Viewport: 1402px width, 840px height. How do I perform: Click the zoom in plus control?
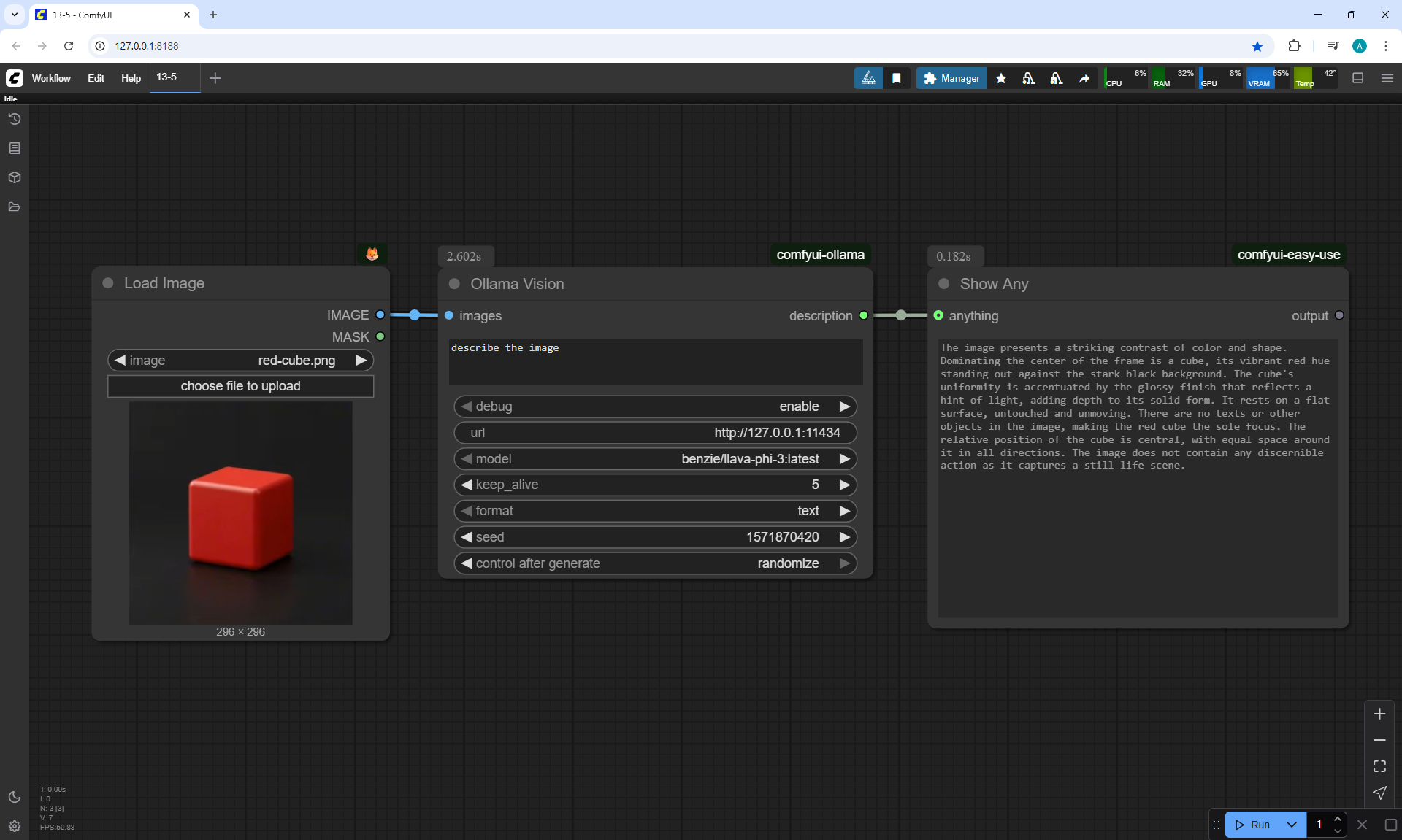pos(1379,714)
